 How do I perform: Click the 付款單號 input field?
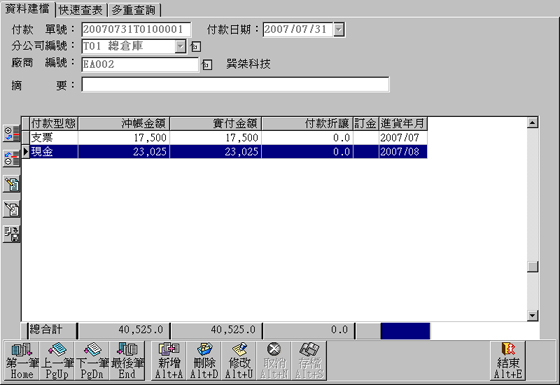(136, 29)
